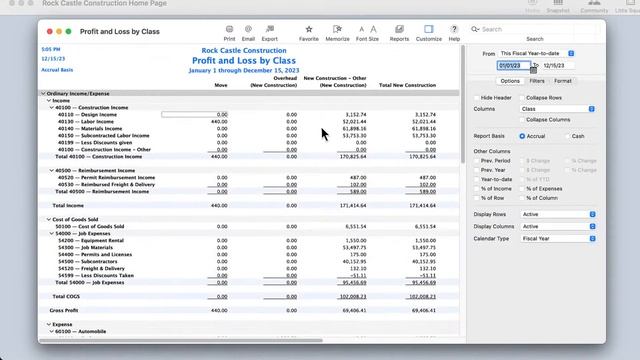Check % of Income option

tap(476, 189)
